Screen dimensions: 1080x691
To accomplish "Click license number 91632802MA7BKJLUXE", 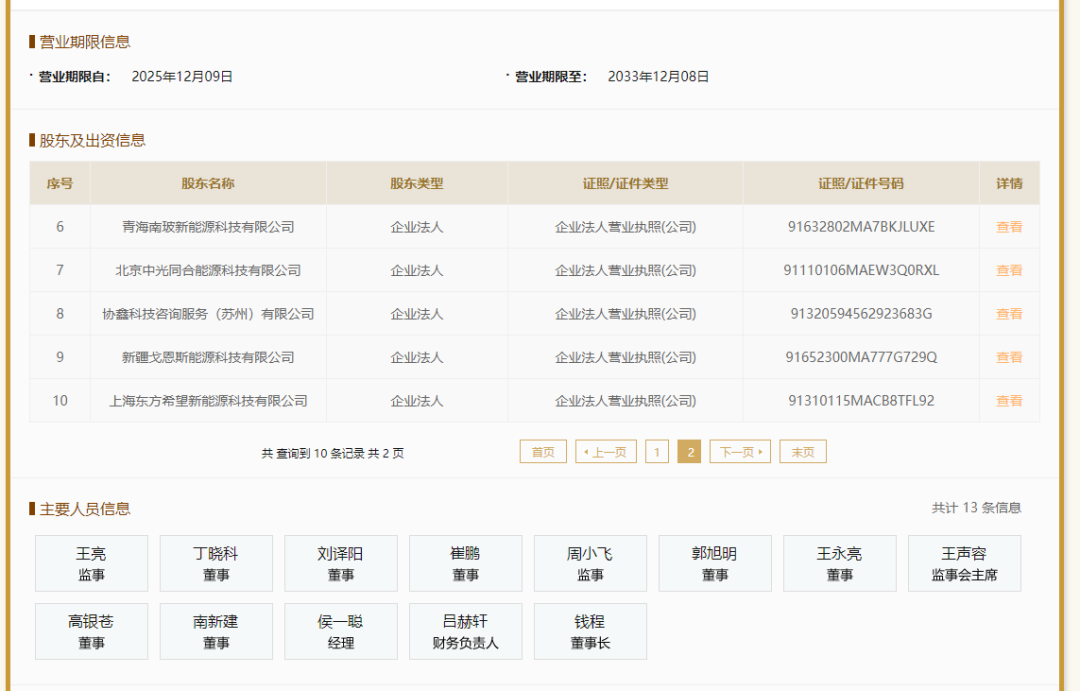I will point(861,227).
